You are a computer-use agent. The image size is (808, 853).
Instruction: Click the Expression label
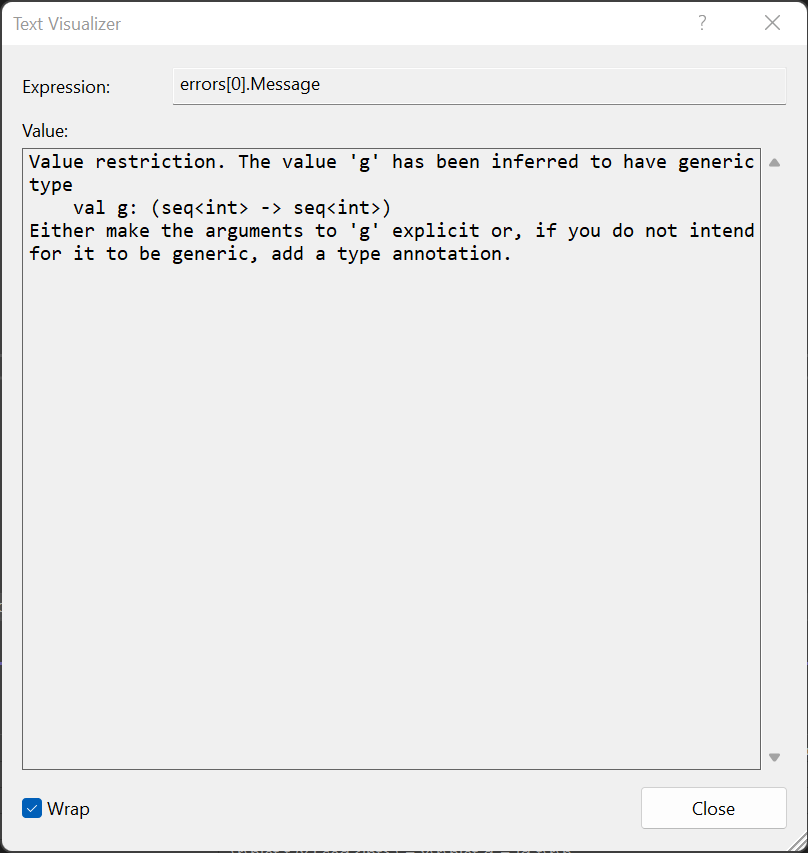pos(66,86)
